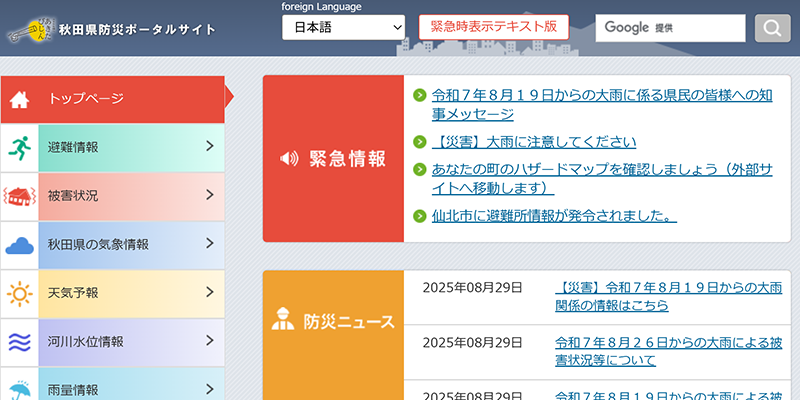Click the 2025年08月29日 date beside 8月26日 news

tap(472, 342)
